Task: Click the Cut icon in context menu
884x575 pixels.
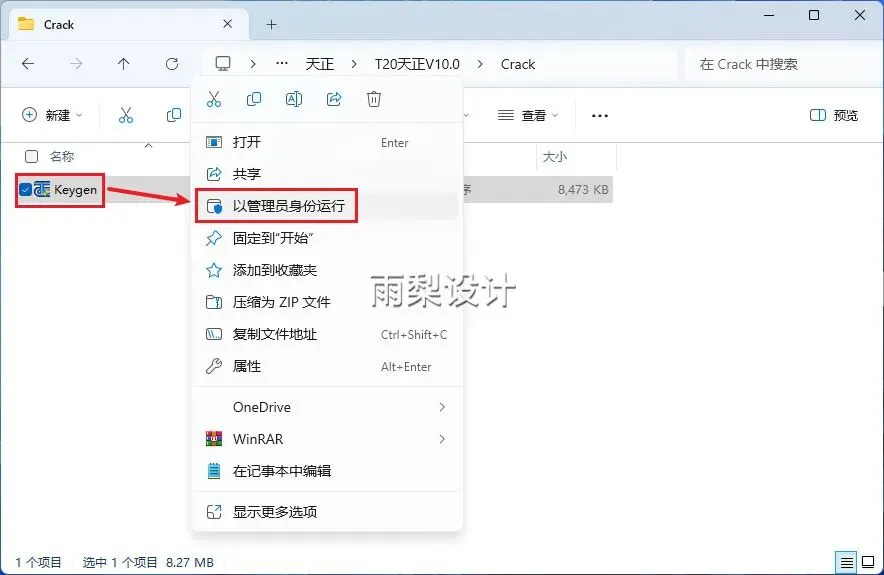Action: click(x=214, y=99)
